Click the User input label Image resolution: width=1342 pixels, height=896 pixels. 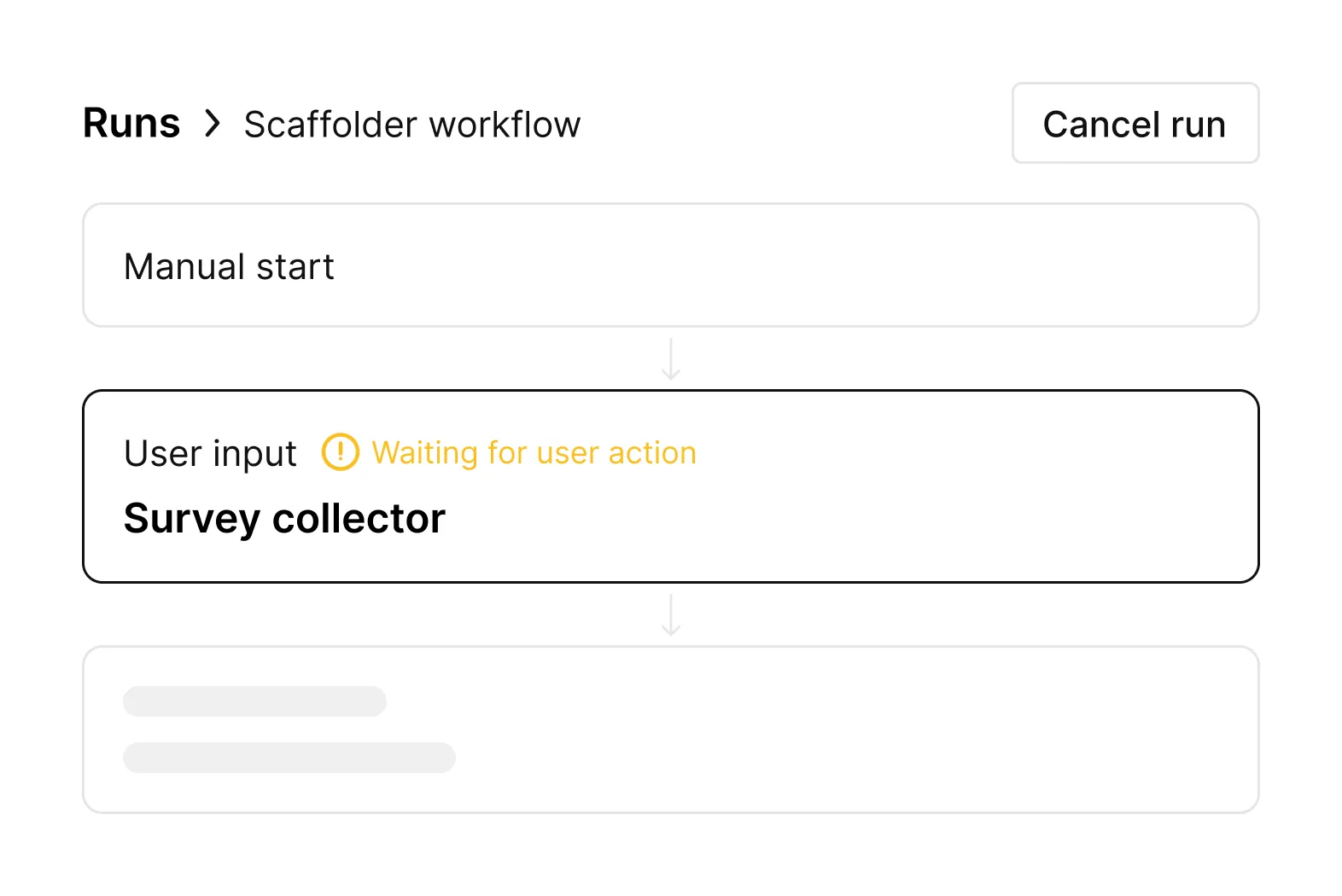210,454
